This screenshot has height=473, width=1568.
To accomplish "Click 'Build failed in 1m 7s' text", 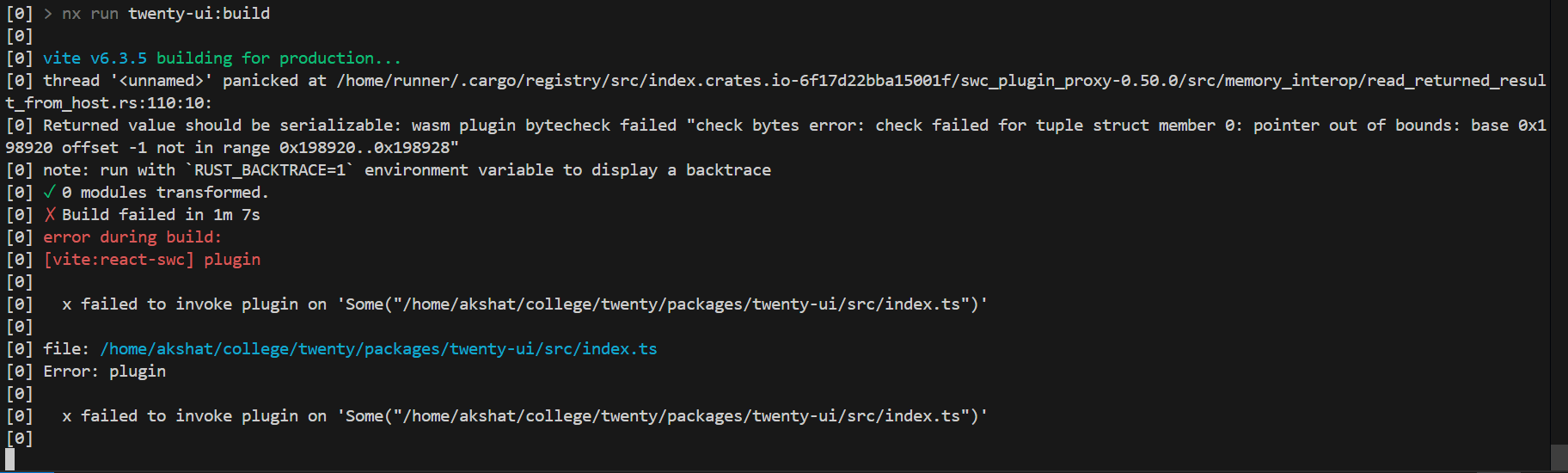I will 161,215.
